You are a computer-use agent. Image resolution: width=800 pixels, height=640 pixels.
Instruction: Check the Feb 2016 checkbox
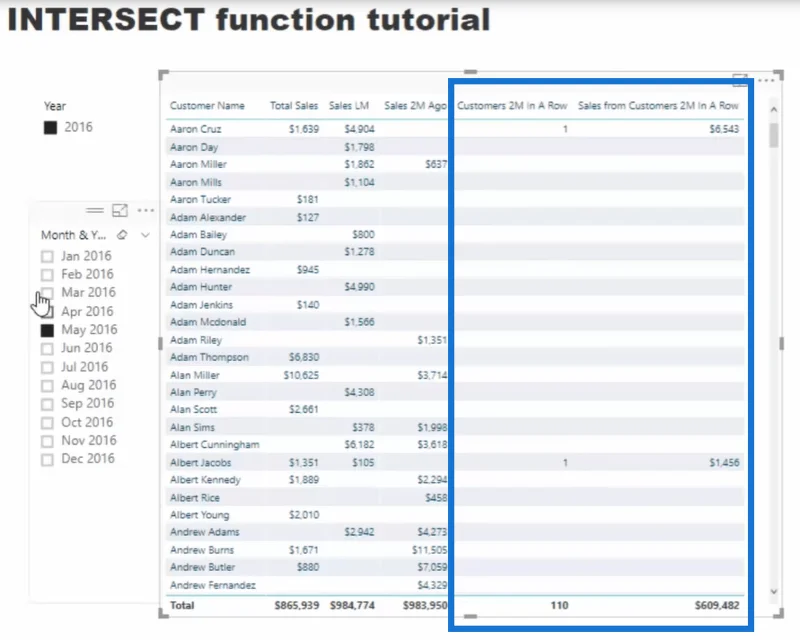[x=47, y=275]
